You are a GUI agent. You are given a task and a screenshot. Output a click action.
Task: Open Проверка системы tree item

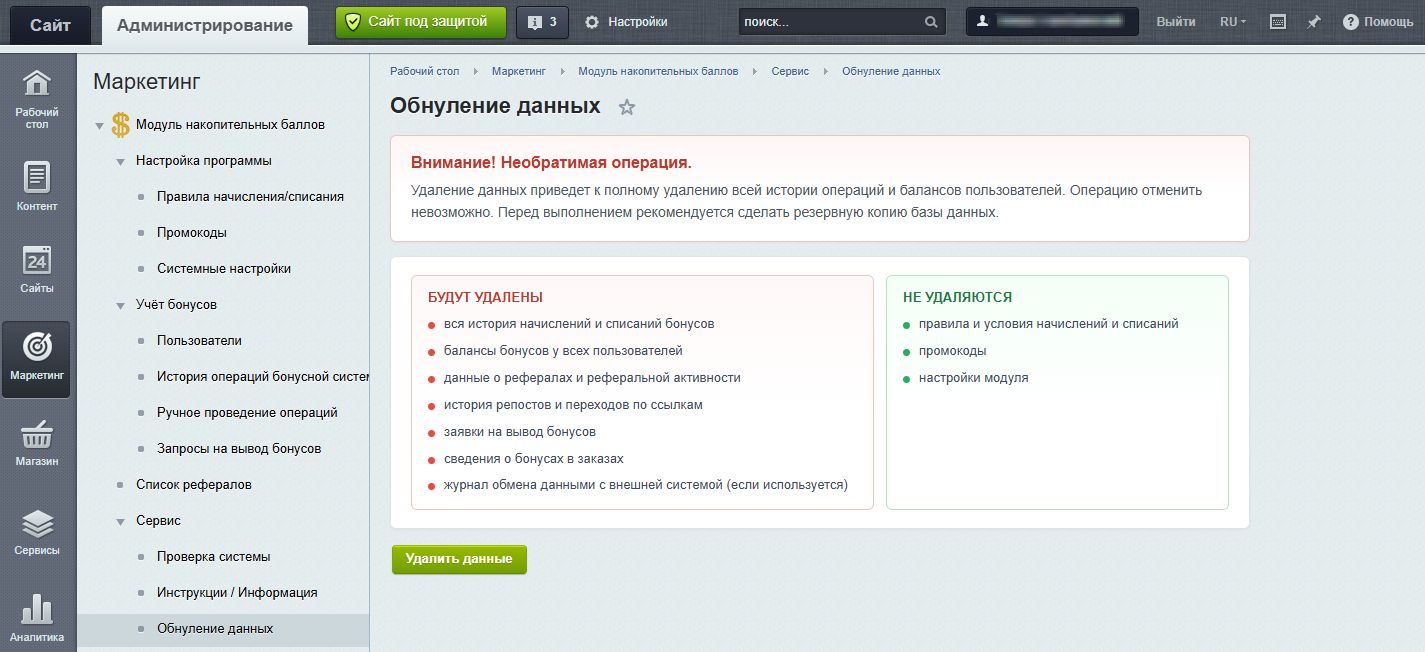[214, 557]
